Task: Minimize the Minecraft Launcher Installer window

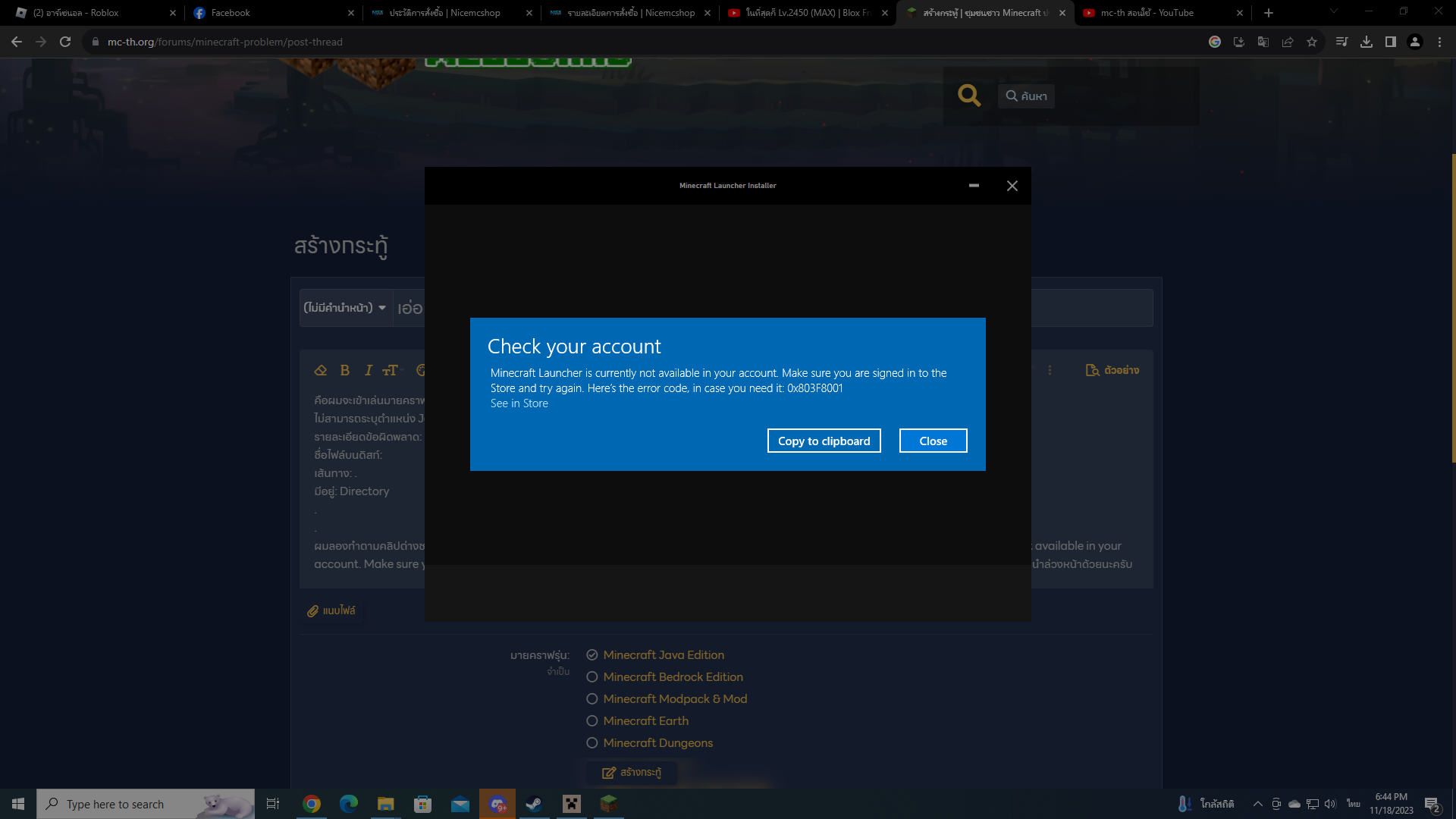Action: pyautogui.click(x=974, y=186)
